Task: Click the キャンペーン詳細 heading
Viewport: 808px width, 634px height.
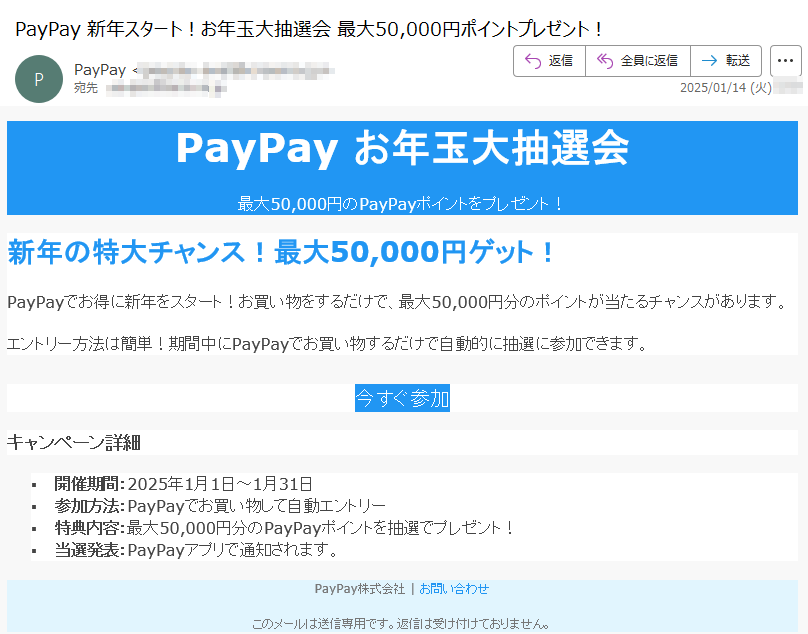Action: point(74,442)
